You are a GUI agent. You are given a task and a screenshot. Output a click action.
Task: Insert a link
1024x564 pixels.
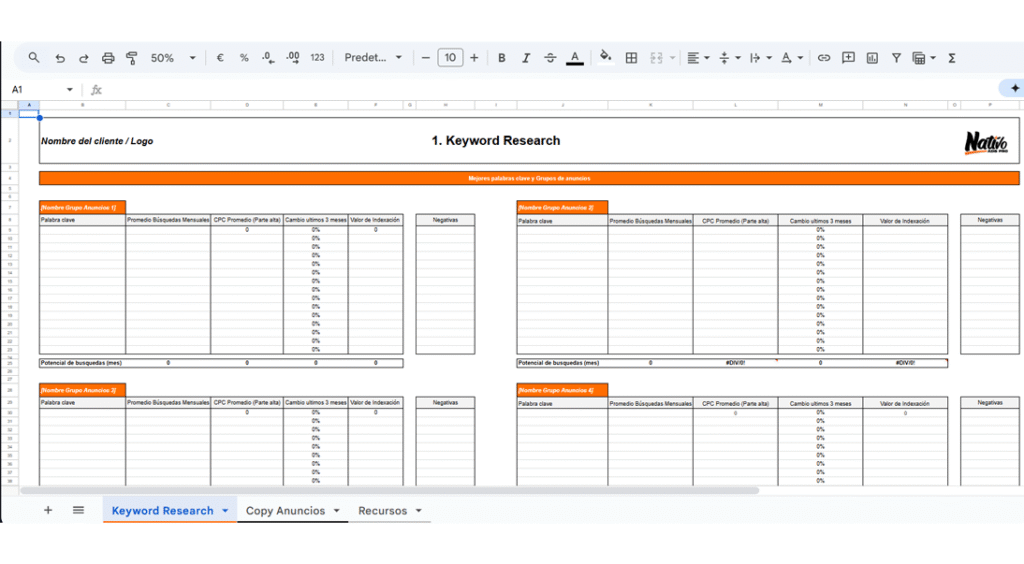(x=824, y=58)
